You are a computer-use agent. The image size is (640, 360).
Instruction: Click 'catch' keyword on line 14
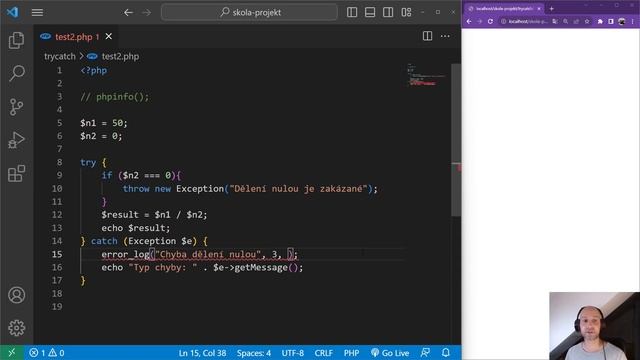pos(104,241)
